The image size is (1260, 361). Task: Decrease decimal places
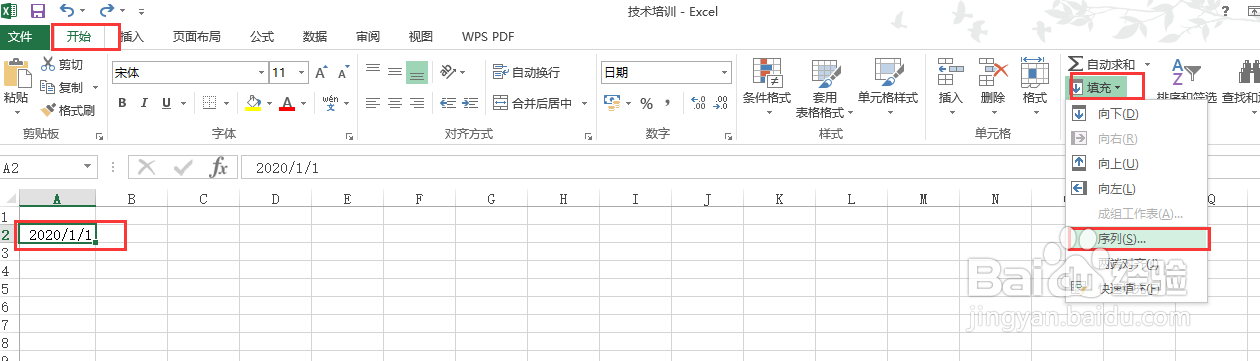[719, 103]
